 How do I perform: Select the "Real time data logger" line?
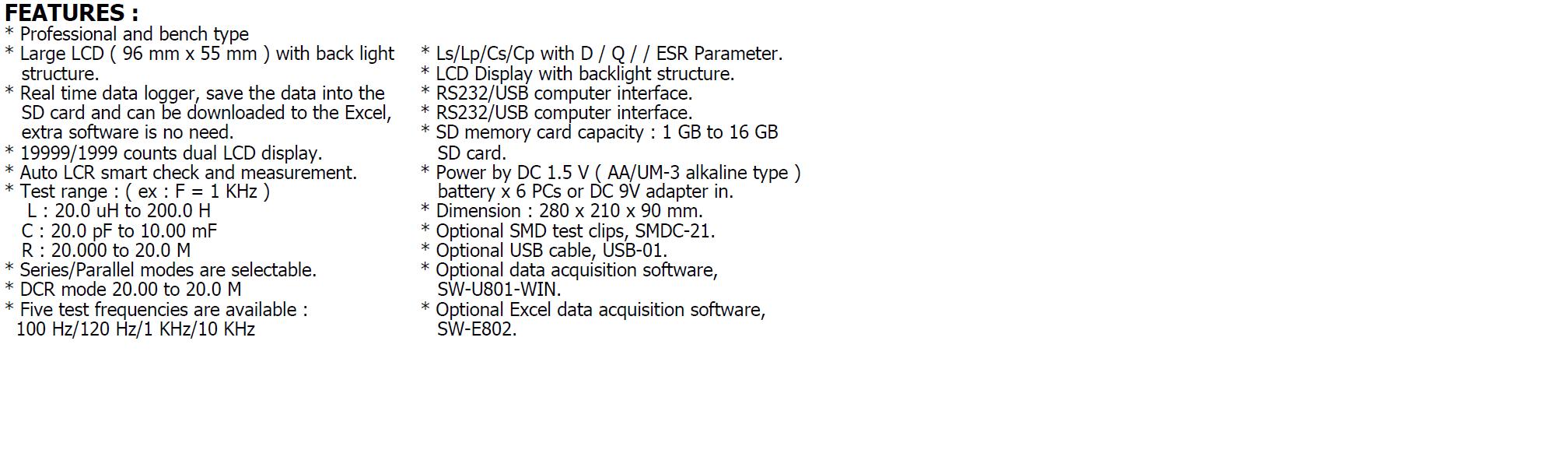pyautogui.click(x=202, y=93)
